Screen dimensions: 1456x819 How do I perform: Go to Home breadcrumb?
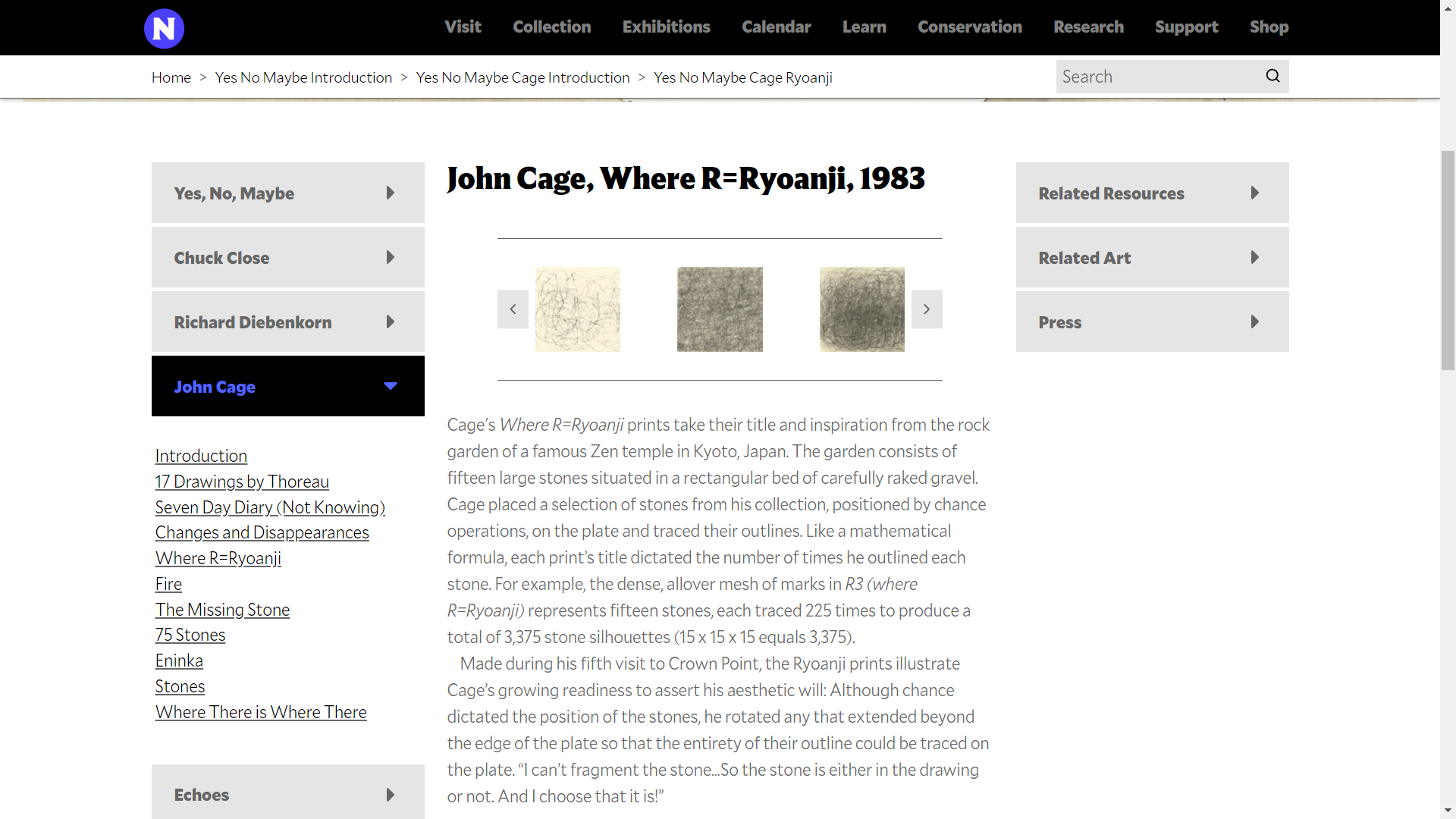tap(171, 77)
